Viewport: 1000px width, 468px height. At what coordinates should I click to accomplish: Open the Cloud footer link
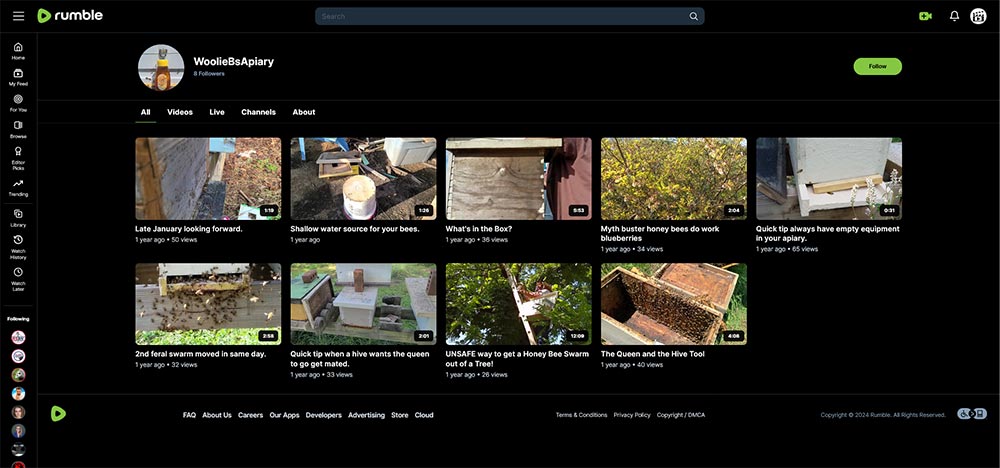click(424, 415)
